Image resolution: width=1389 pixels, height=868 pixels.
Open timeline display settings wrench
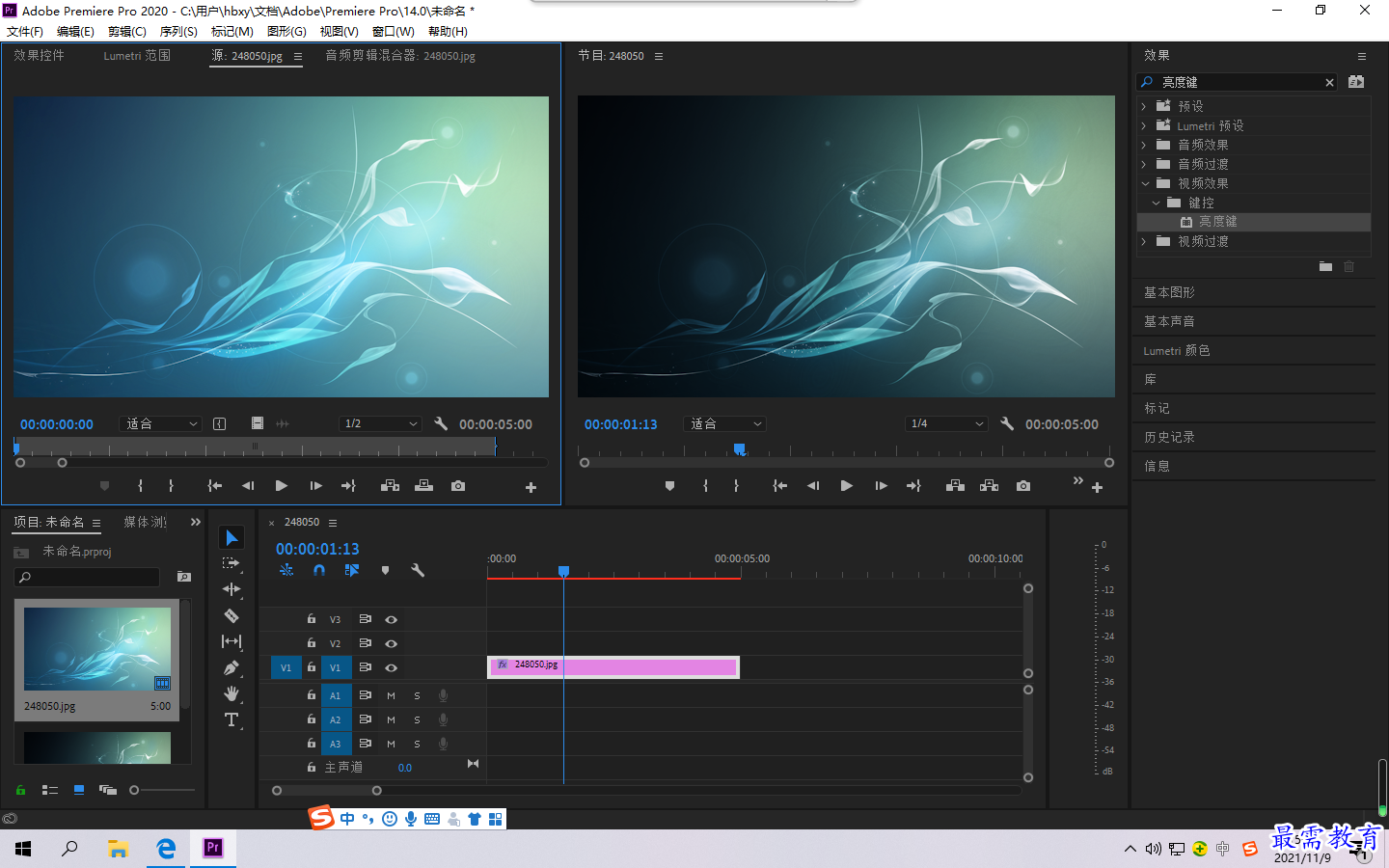click(418, 570)
